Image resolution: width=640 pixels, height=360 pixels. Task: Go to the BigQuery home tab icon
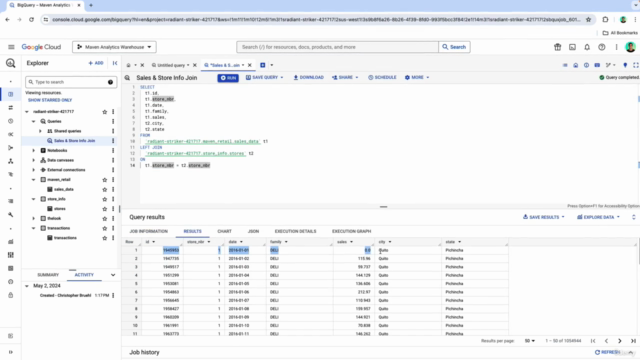[x=129, y=65]
